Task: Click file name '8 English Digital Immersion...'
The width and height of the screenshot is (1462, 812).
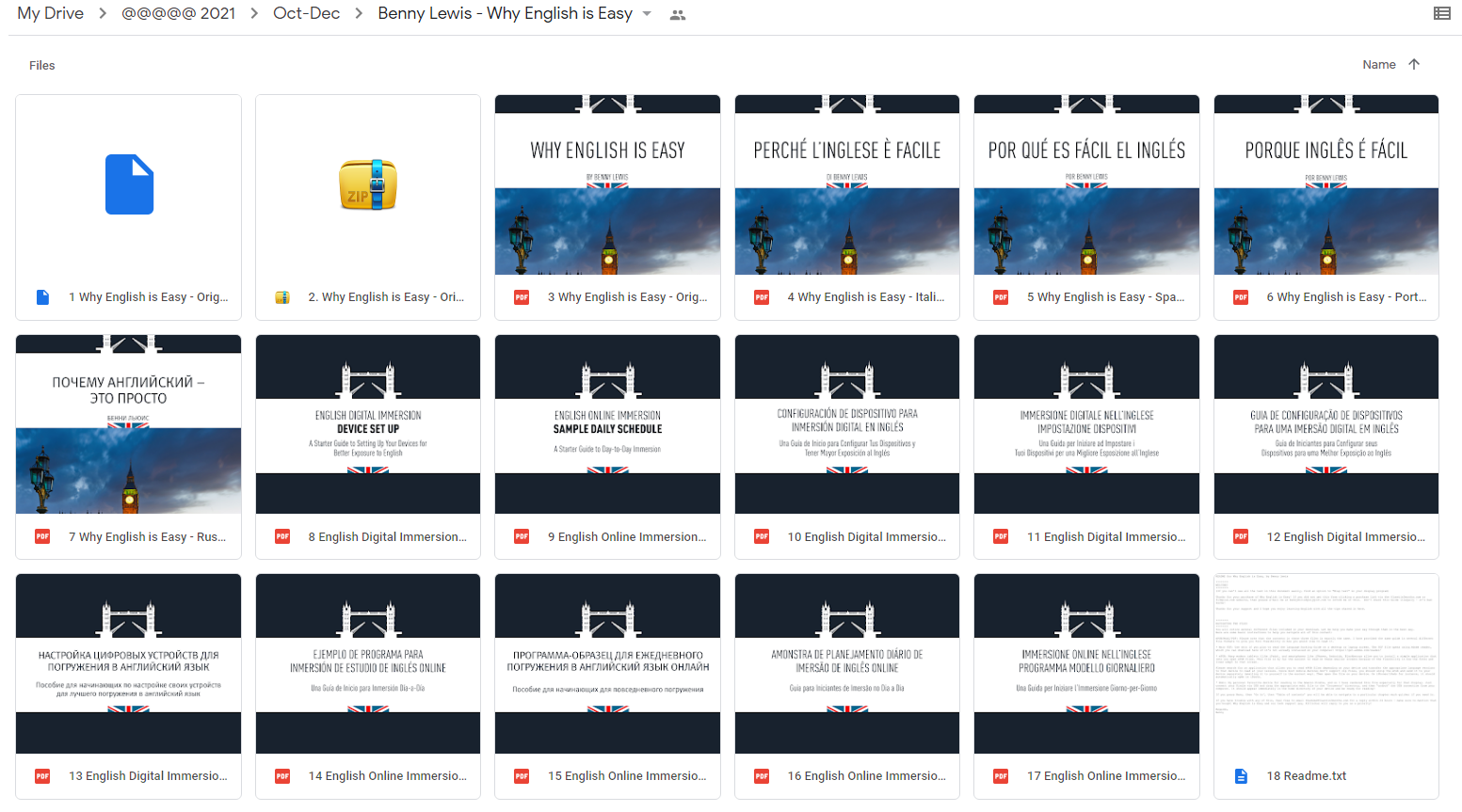Action: point(387,537)
